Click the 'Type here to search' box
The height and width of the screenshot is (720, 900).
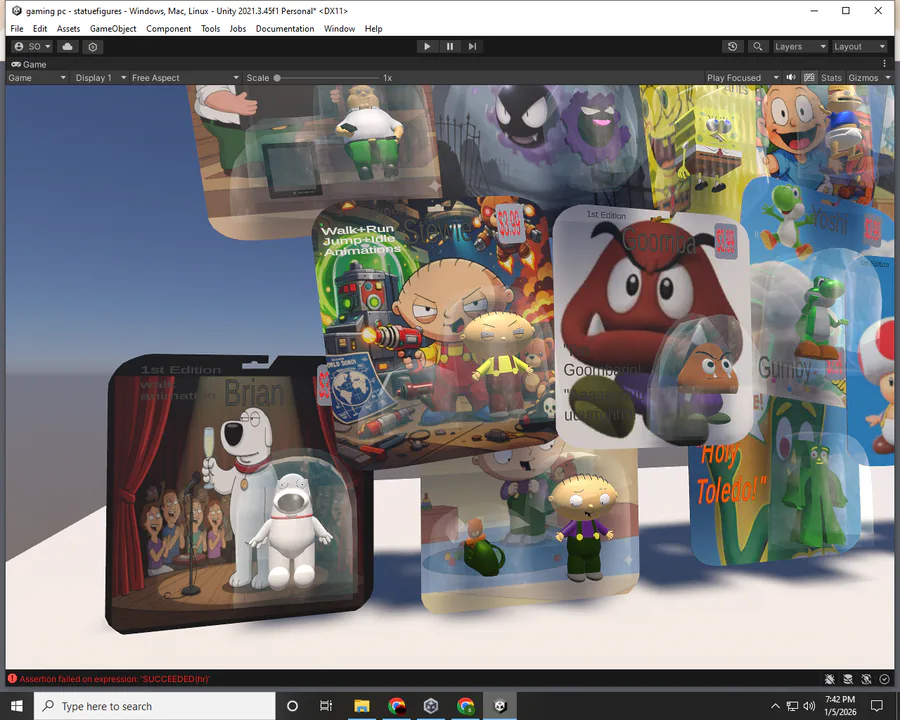tap(155, 706)
